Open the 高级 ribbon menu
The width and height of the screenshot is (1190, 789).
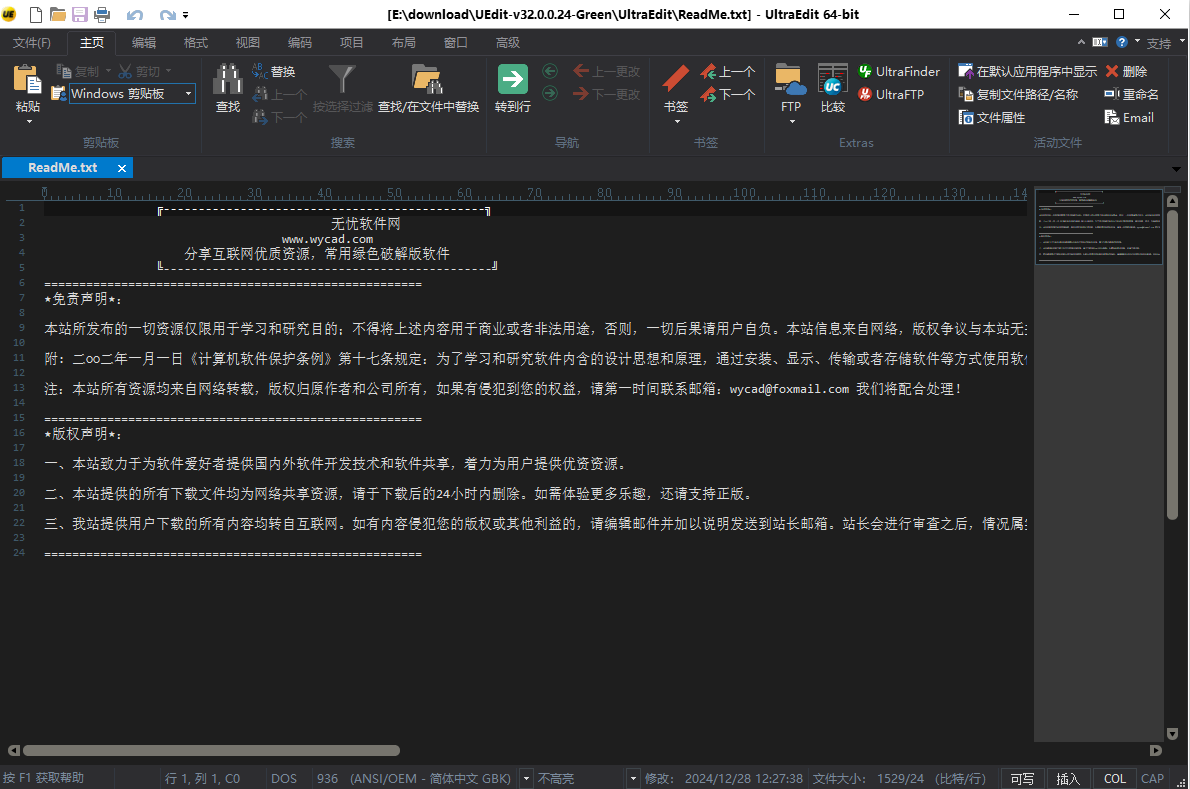tap(506, 42)
